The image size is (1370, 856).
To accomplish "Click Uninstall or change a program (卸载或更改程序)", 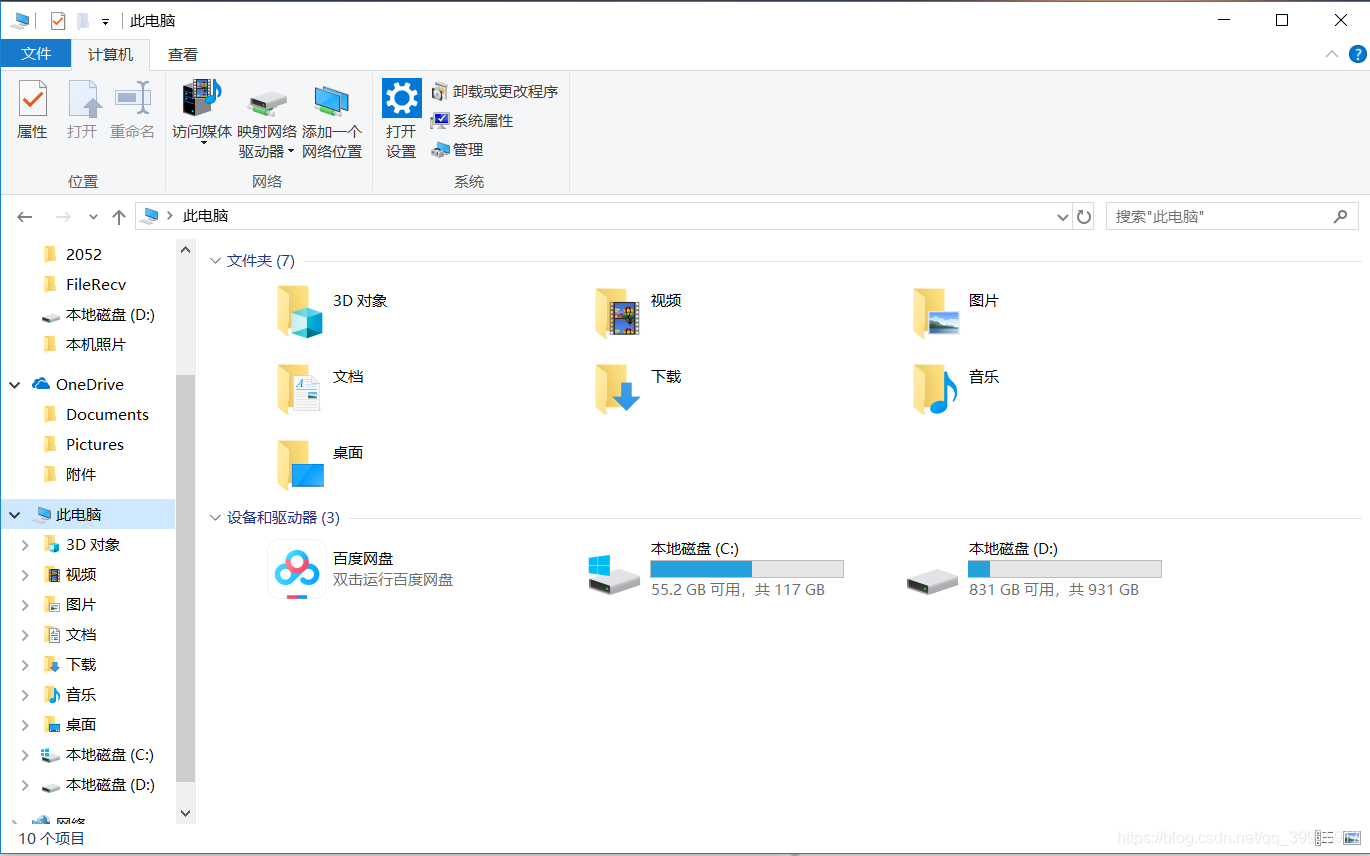I will (494, 91).
